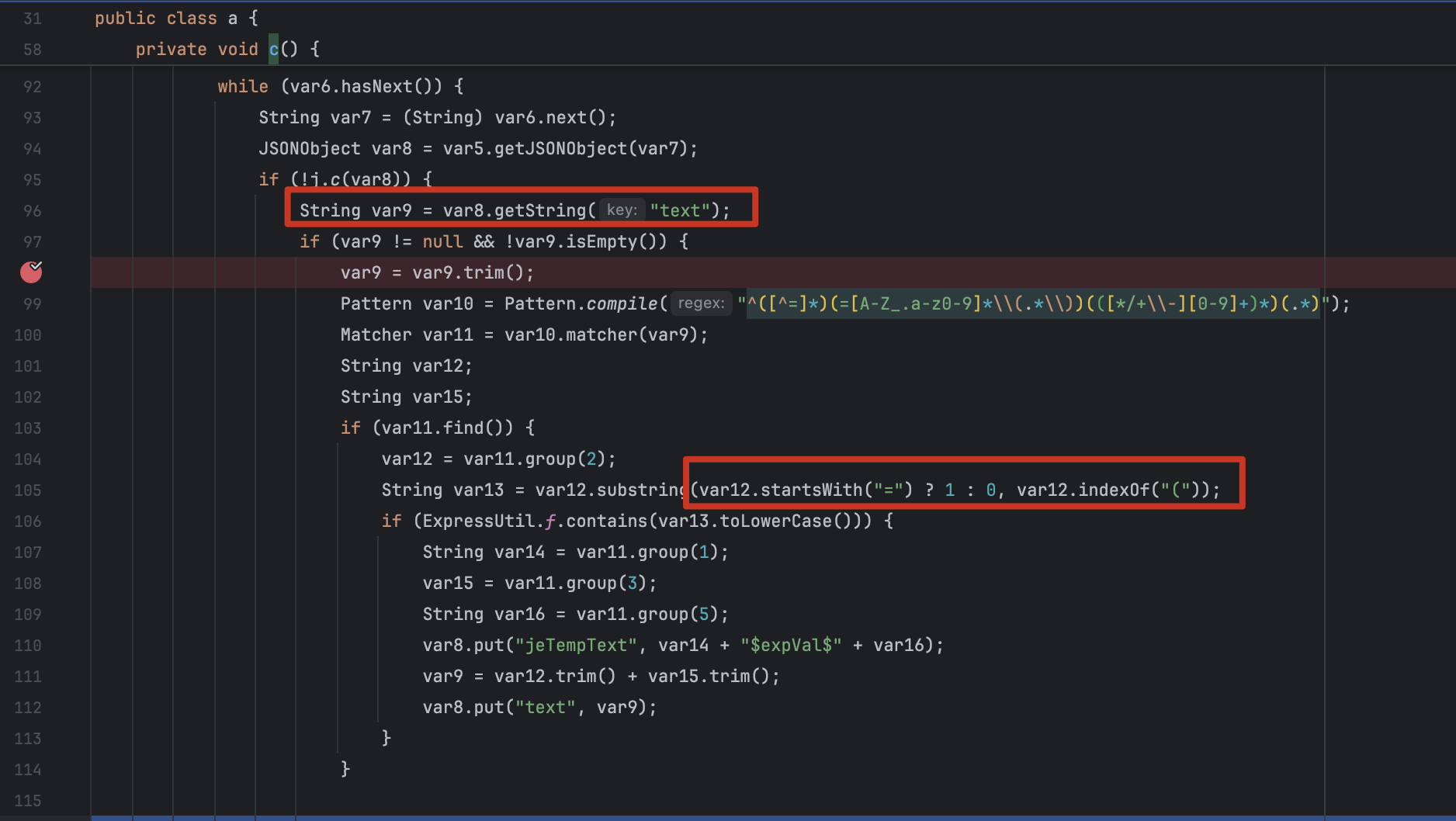Click closing brace on line 114
The image size is (1456, 821).
pyautogui.click(x=345, y=769)
